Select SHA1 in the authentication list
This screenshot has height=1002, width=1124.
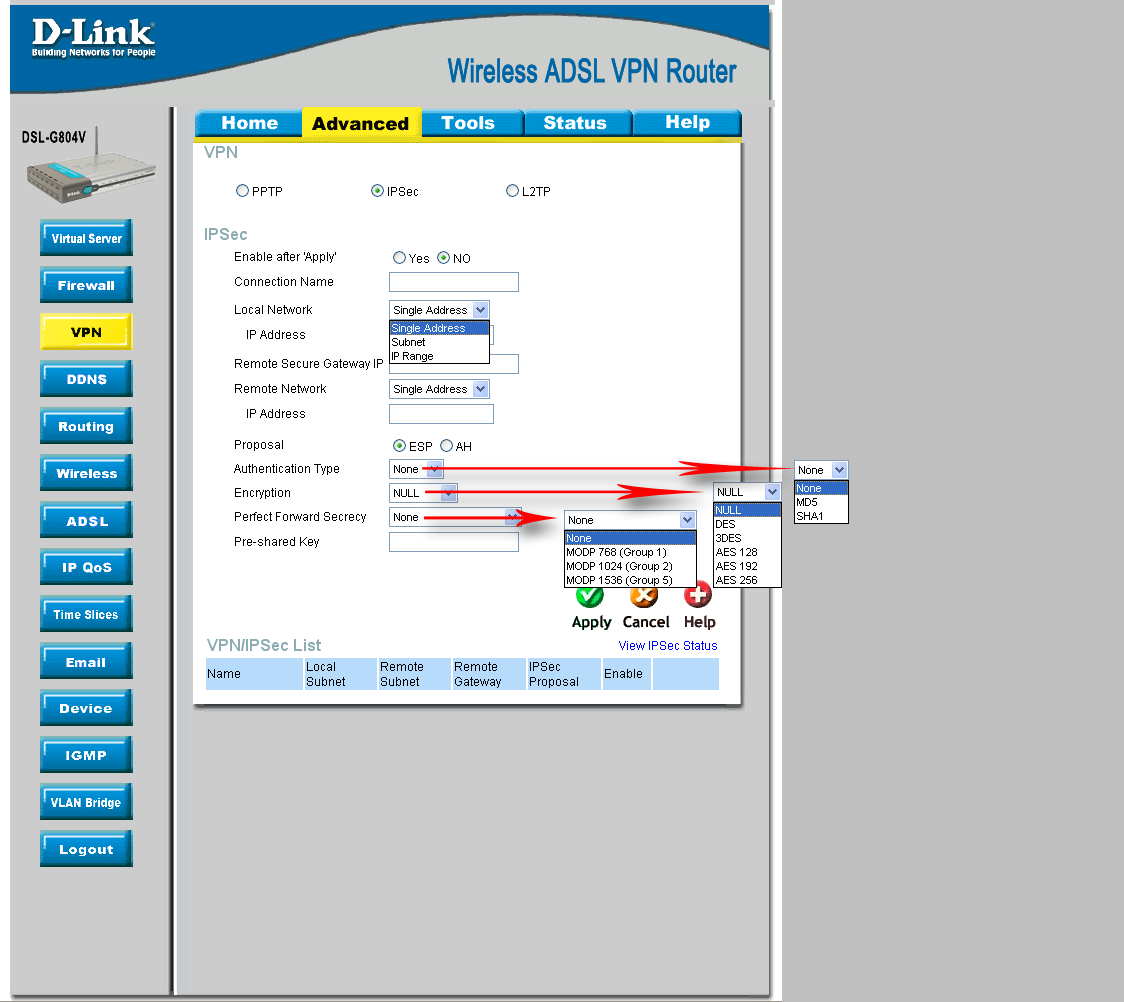tap(821, 516)
